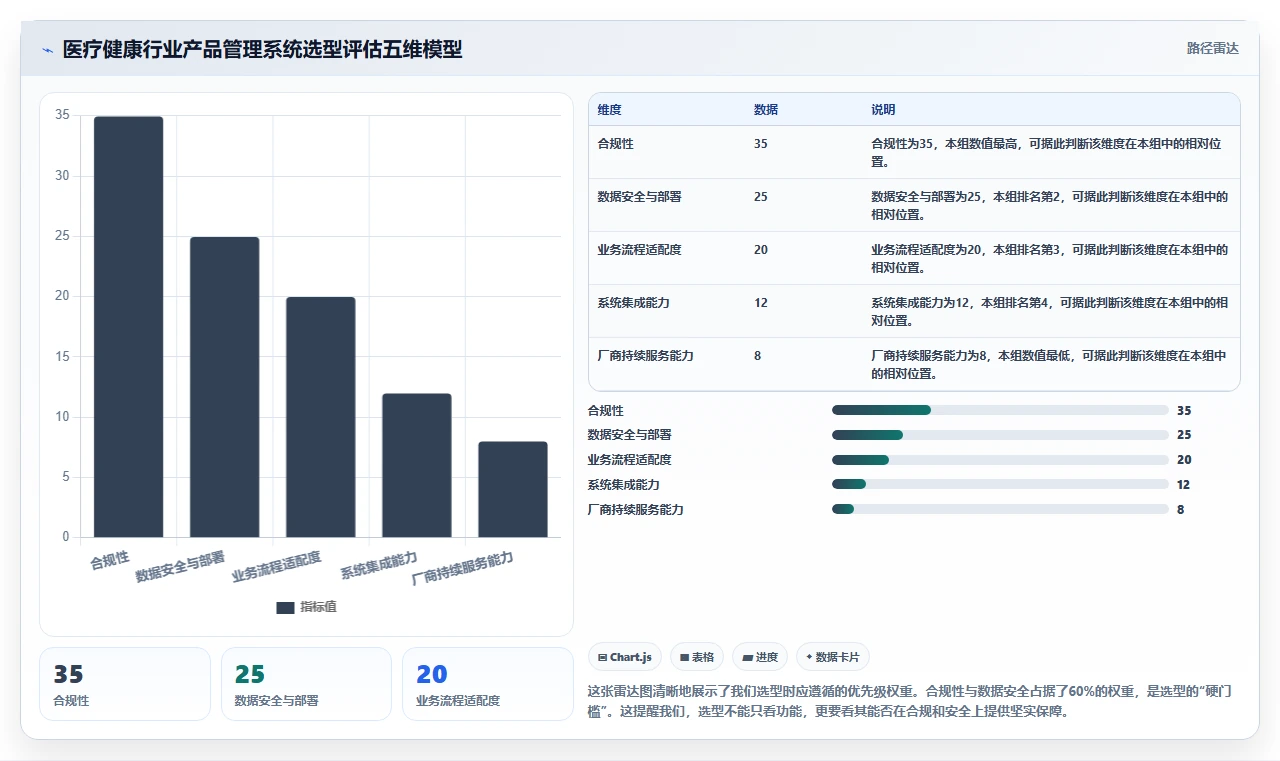Click the value 25 in the table
This screenshot has height=761, width=1280.
tap(761, 197)
